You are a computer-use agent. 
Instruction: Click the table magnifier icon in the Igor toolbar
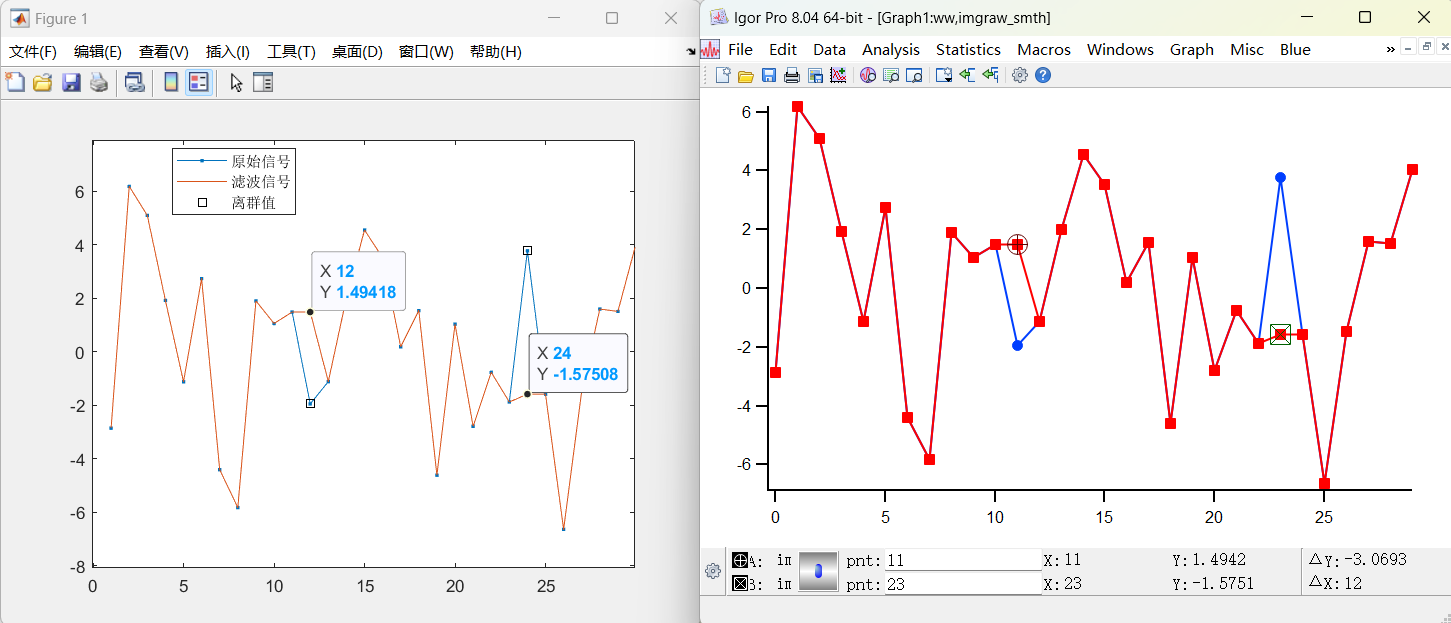click(890, 75)
